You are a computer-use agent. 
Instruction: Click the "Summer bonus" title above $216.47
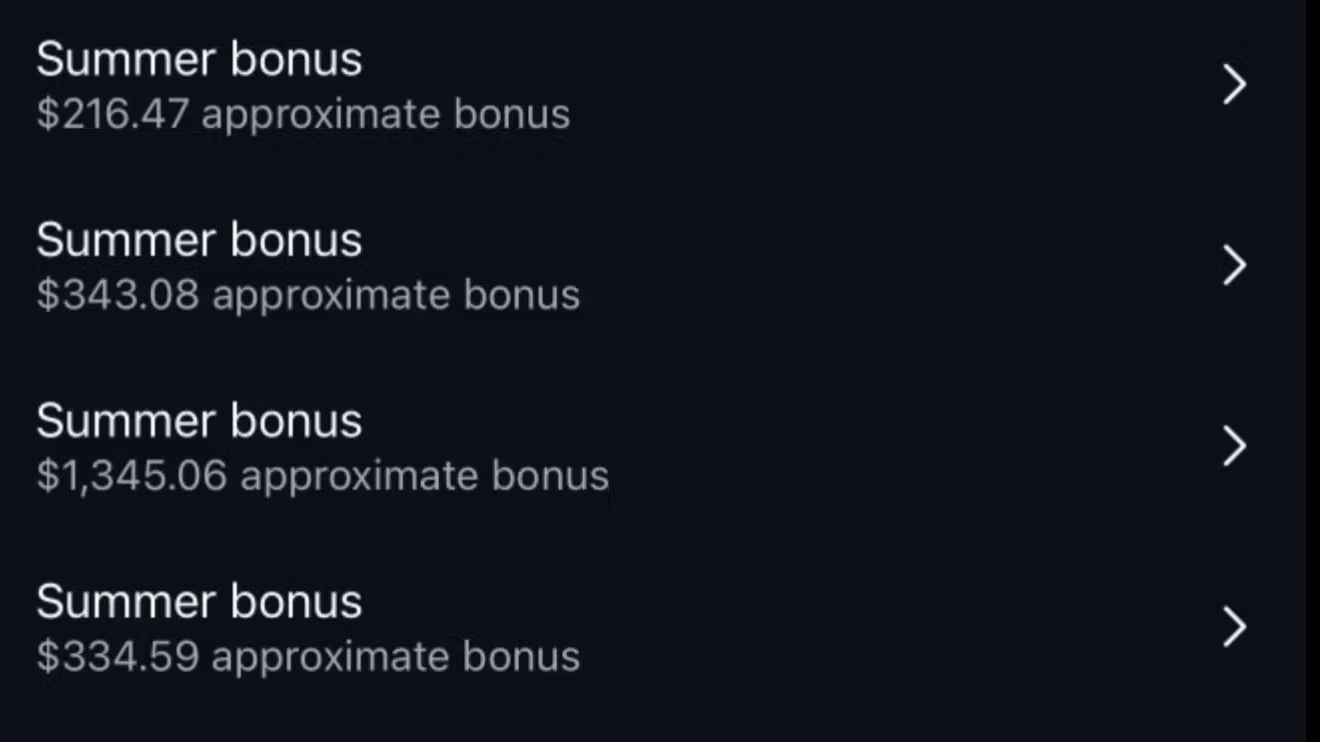tap(199, 60)
